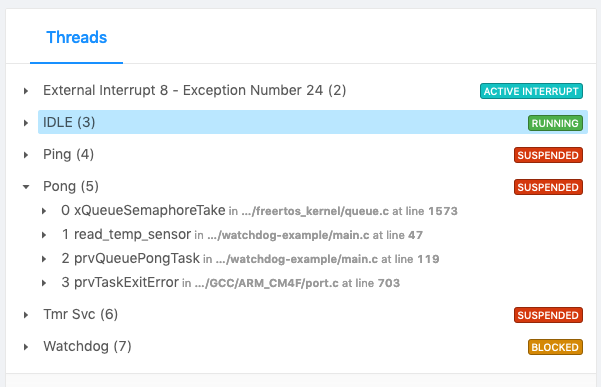Expand the Ping (4) thread arrow
This screenshot has height=387, width=601.
point(26,155)
